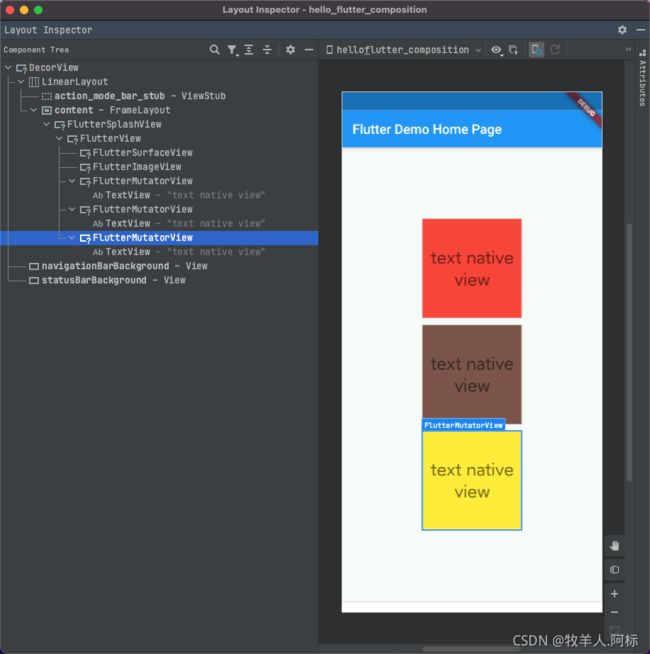The image size is (650, 654).
Task: Zoom in with the plus button
Action: (615, 594)
